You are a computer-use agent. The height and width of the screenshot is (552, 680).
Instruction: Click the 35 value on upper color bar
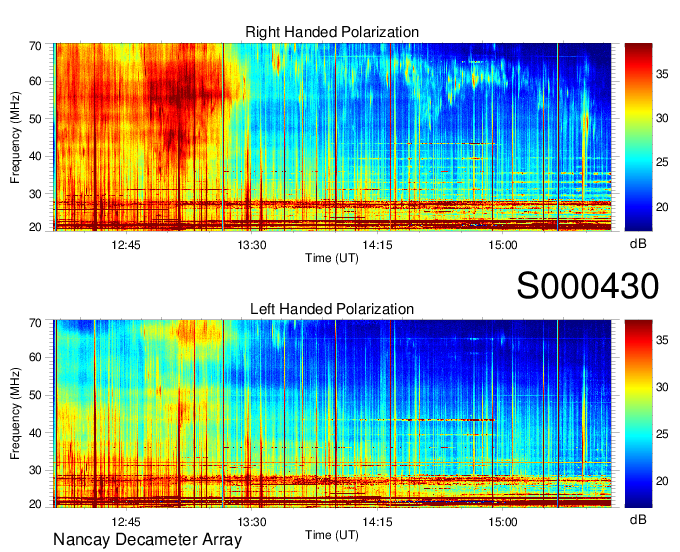pyautogui.click(x=662, y=74)
